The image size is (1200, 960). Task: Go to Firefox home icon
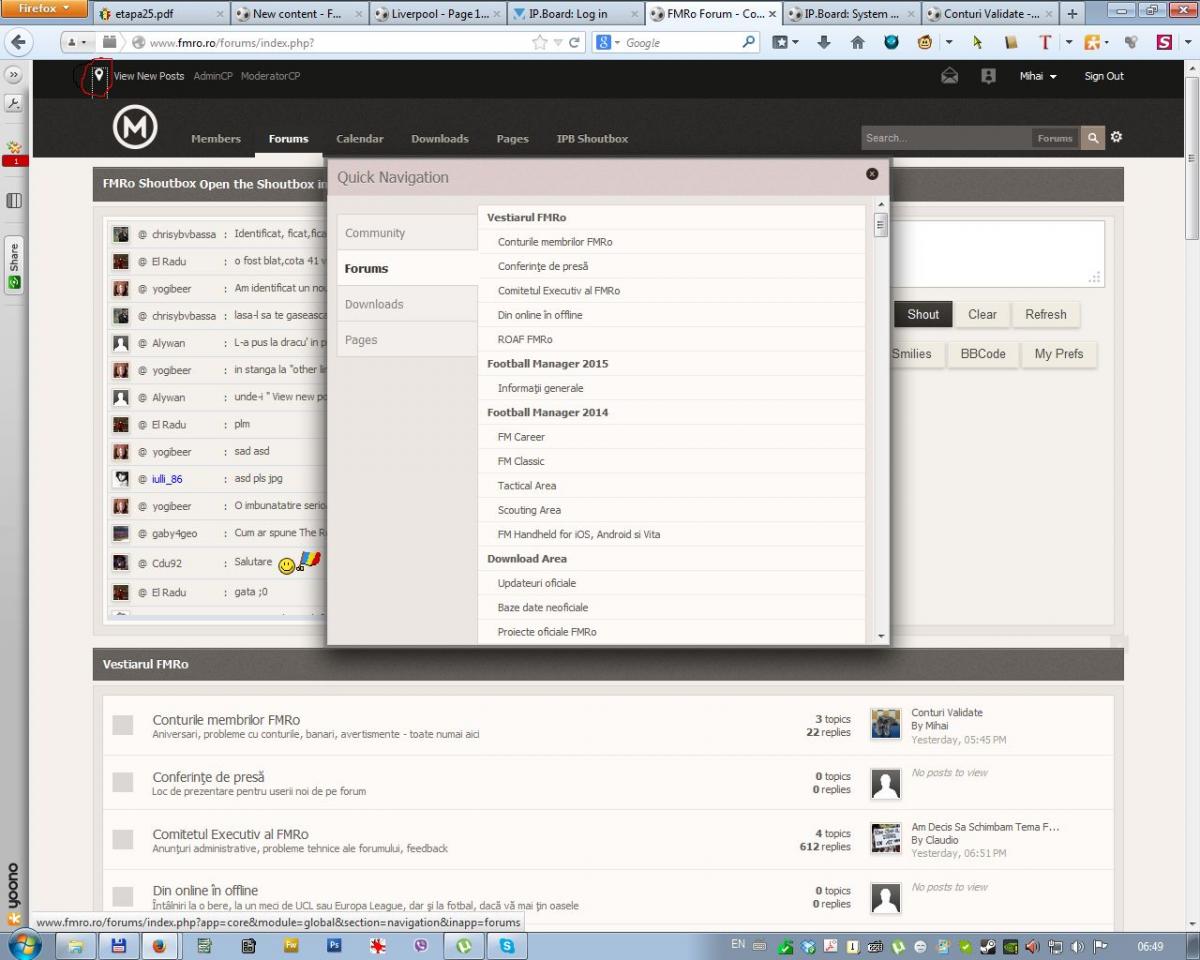[x=857, y=43]
